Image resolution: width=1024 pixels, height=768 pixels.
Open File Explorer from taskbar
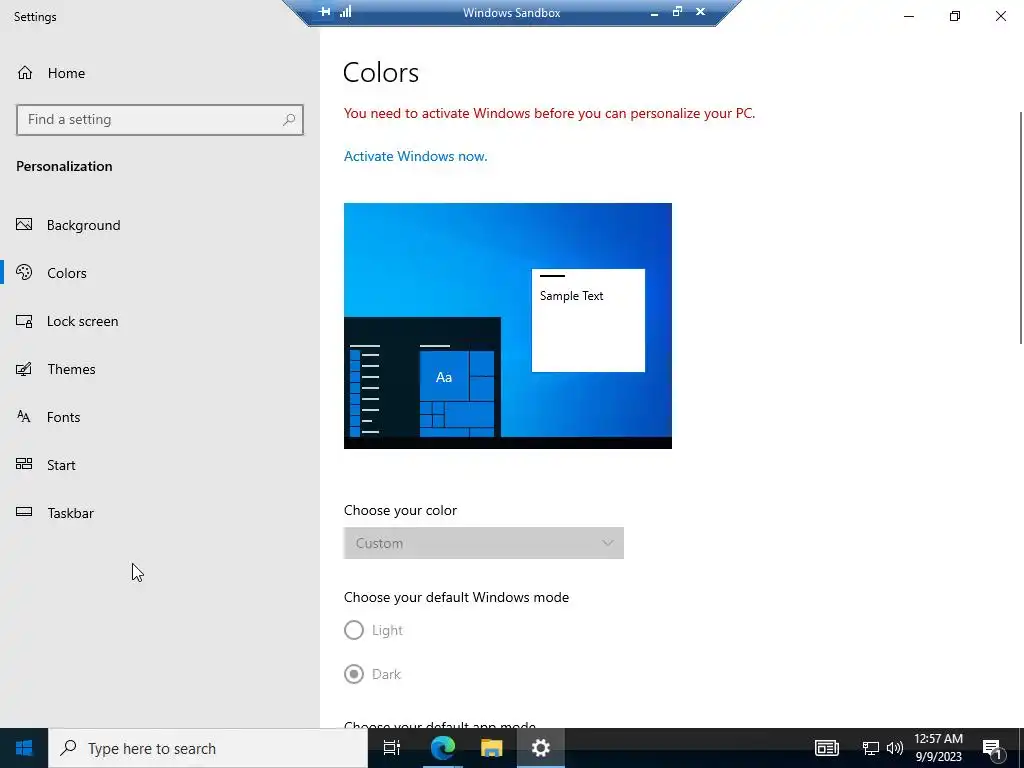(x=492, y=748)
